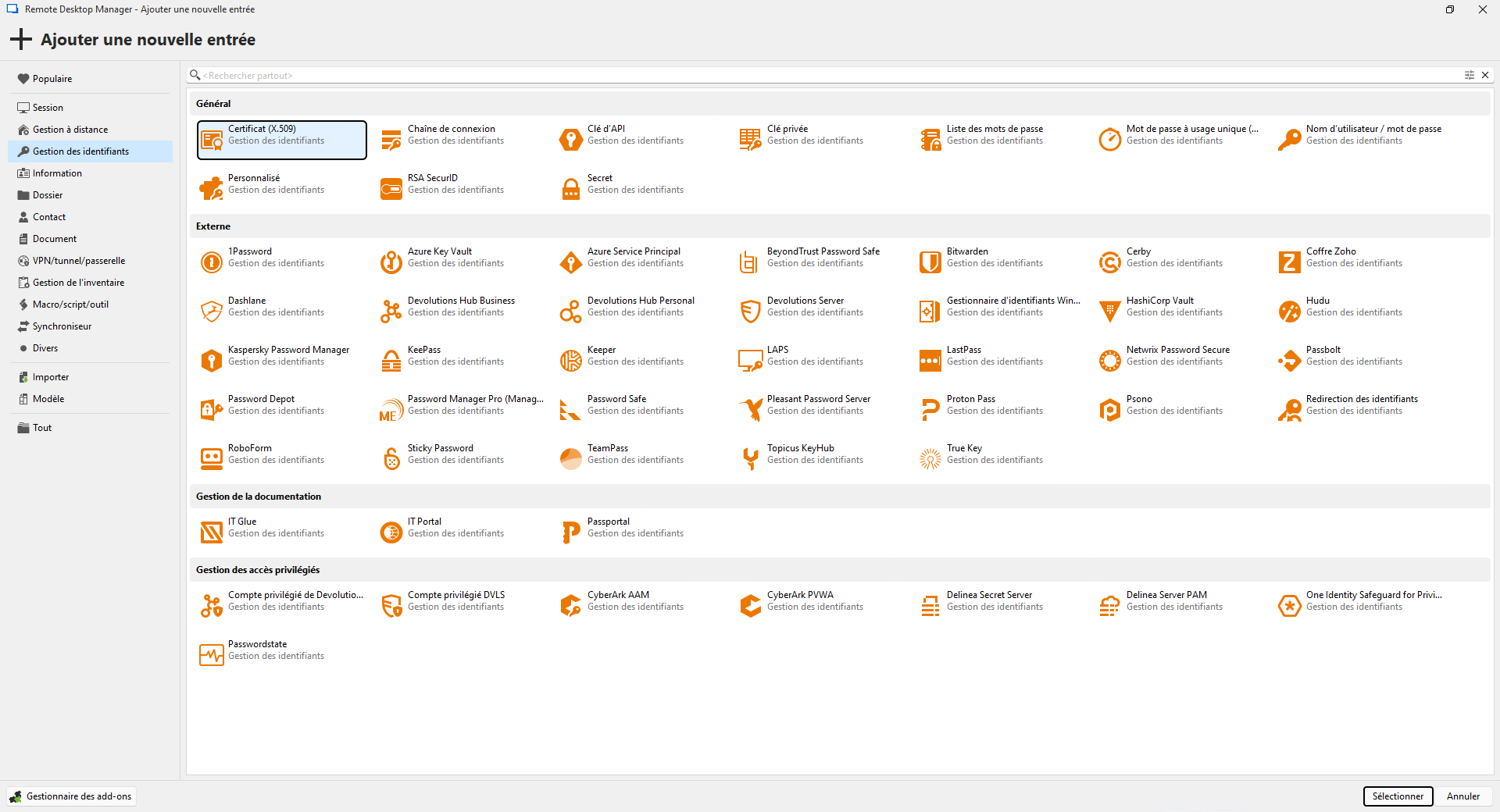Select the Passbolt entry
1500x812 pixels.
click(x=1360, y=361)
